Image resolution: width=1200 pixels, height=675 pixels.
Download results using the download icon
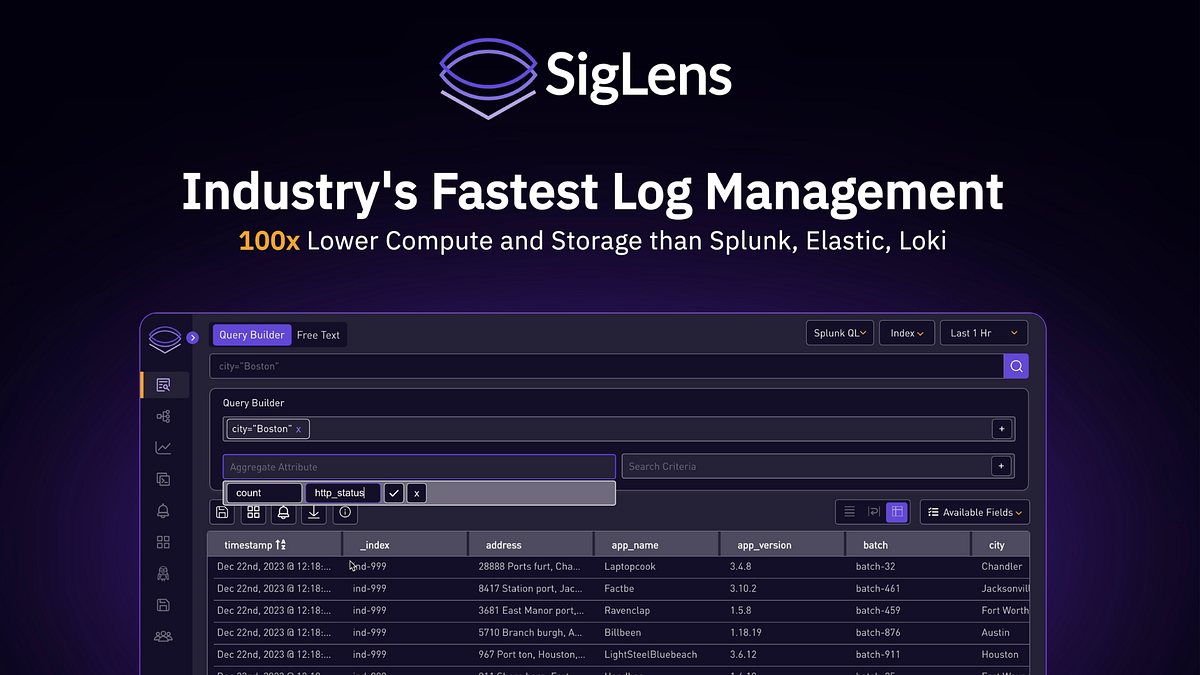313,512
